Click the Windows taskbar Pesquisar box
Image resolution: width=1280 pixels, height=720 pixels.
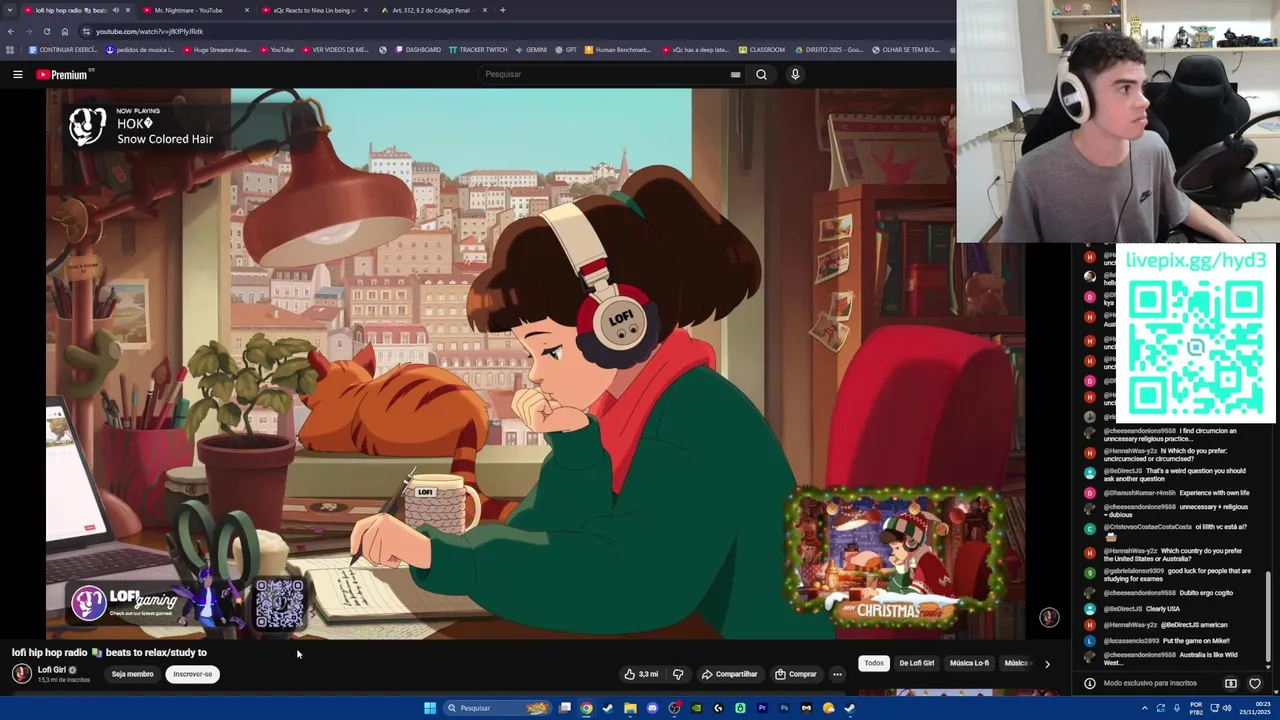(496, 708)
